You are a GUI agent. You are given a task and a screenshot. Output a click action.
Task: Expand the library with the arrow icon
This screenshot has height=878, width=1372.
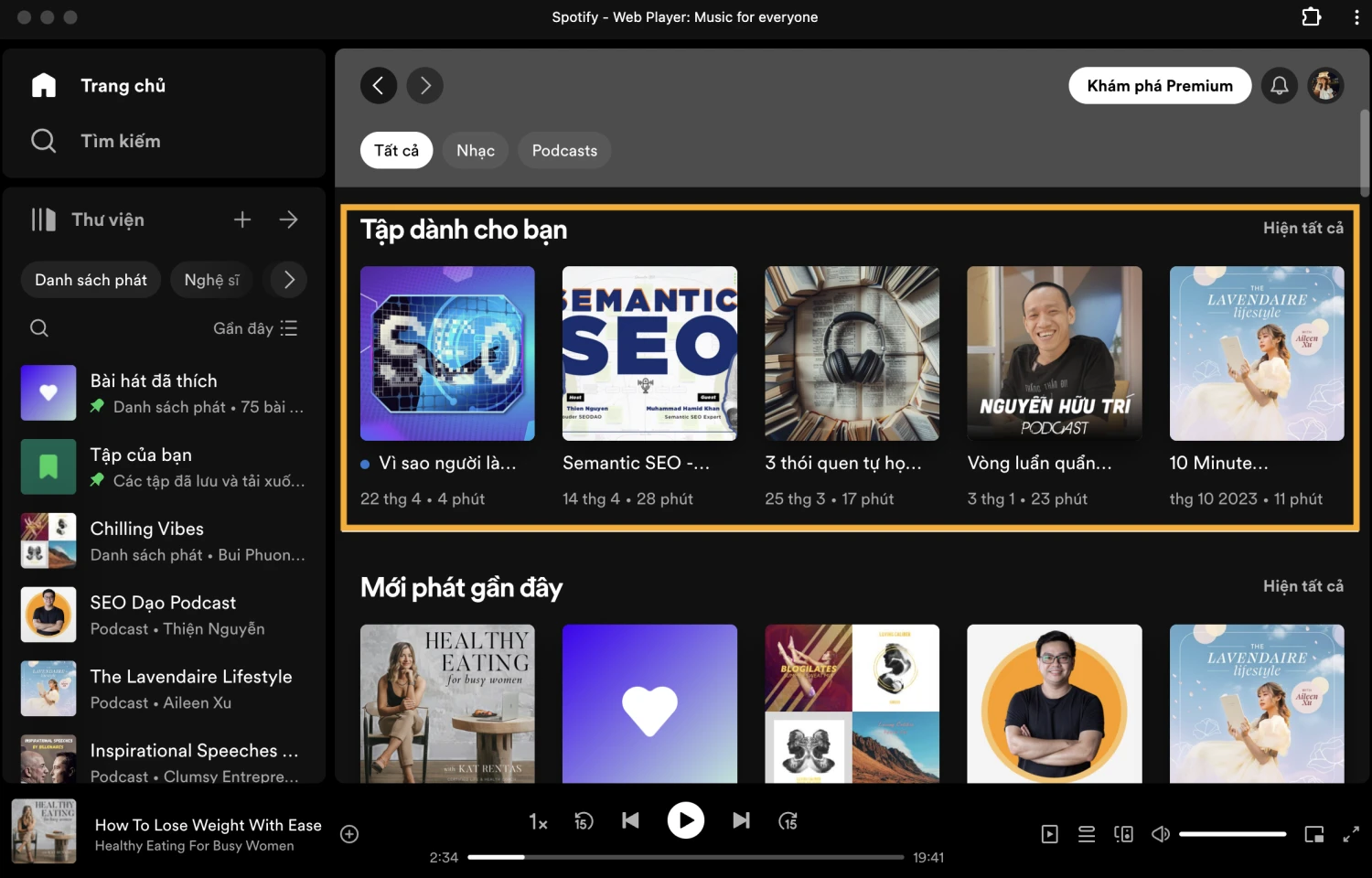pyautogui.click(x=289, y=219)
